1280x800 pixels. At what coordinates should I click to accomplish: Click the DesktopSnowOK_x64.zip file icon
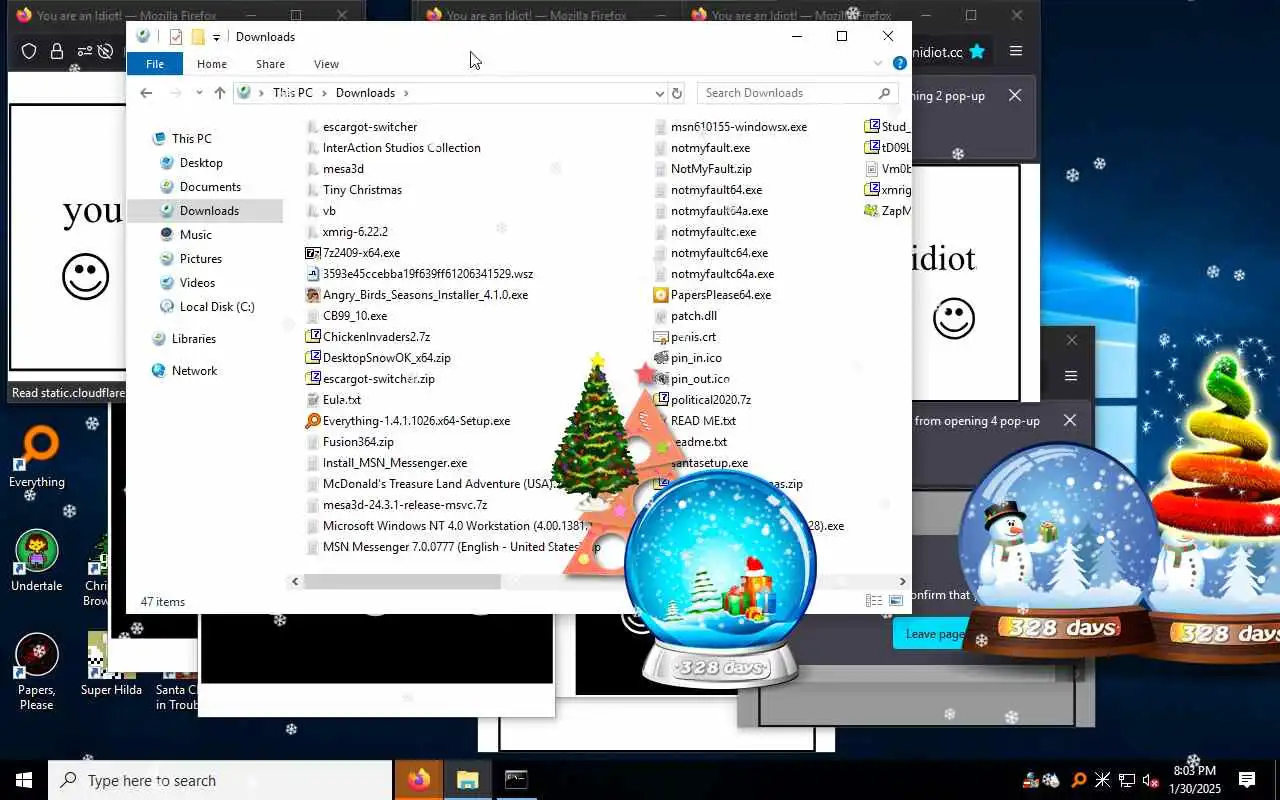pos(313,358)
